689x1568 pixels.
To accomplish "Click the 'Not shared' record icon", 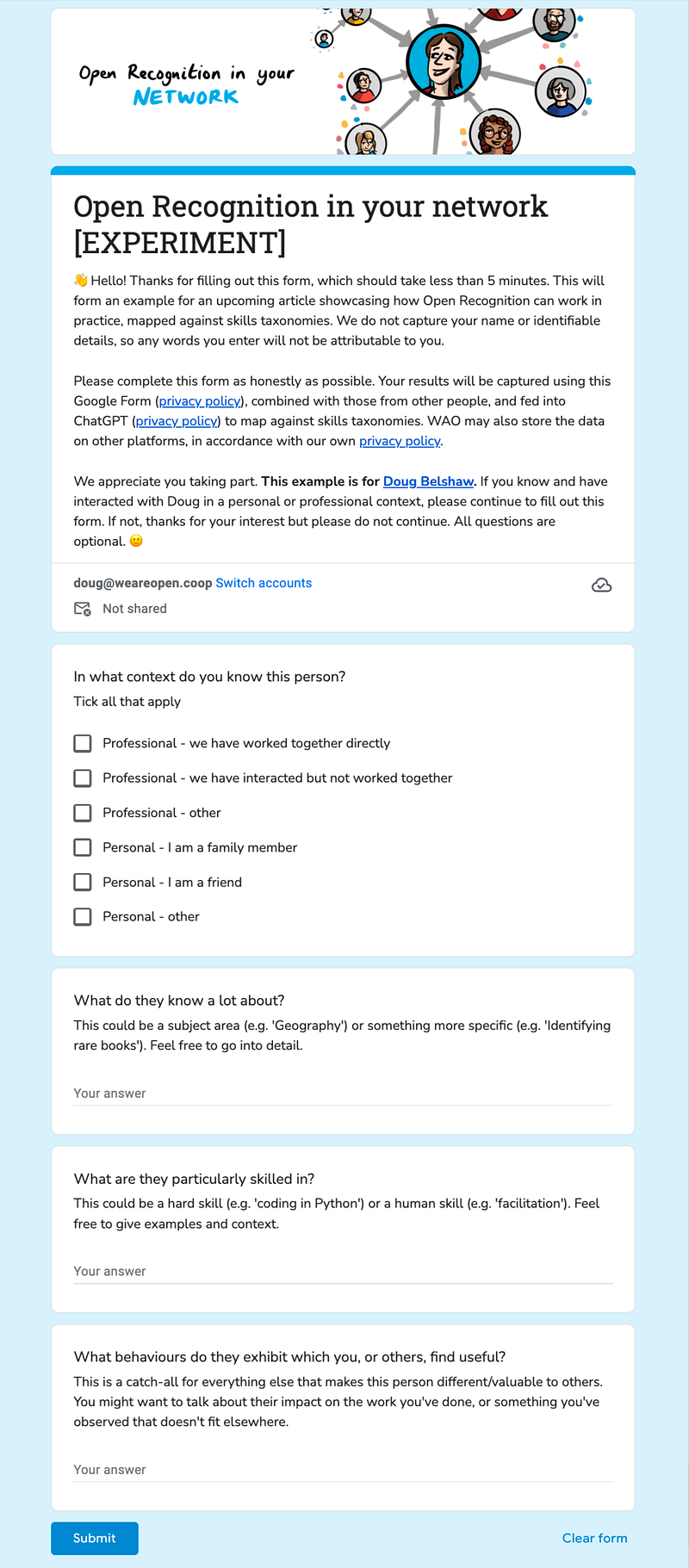I will point(82,609).
